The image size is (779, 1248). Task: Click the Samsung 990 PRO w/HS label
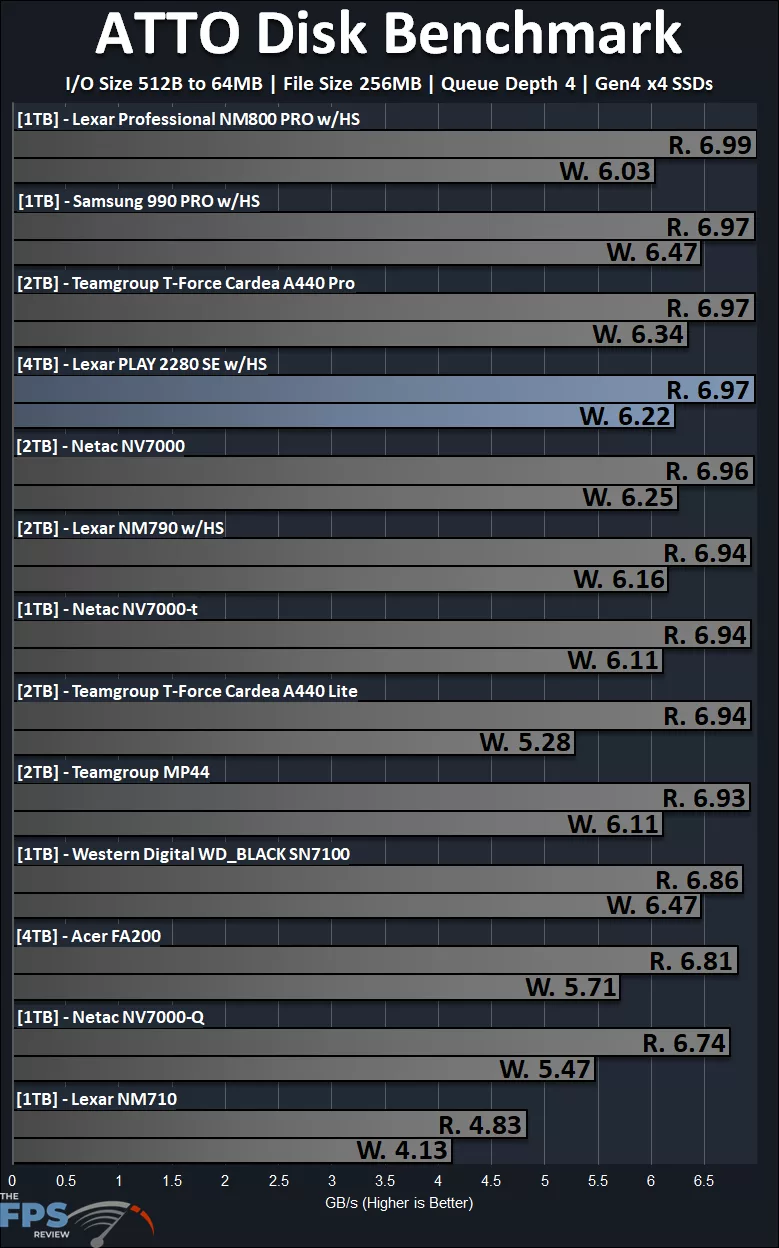click(139, 201)
